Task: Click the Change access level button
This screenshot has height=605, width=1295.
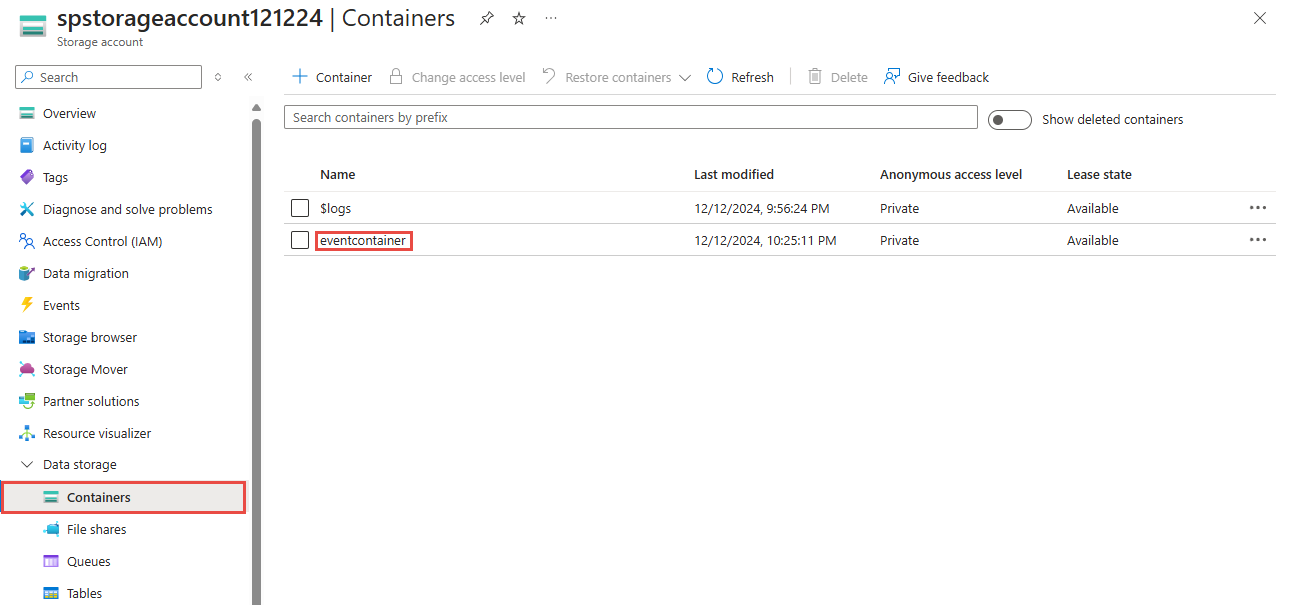Action: [457, 77]
